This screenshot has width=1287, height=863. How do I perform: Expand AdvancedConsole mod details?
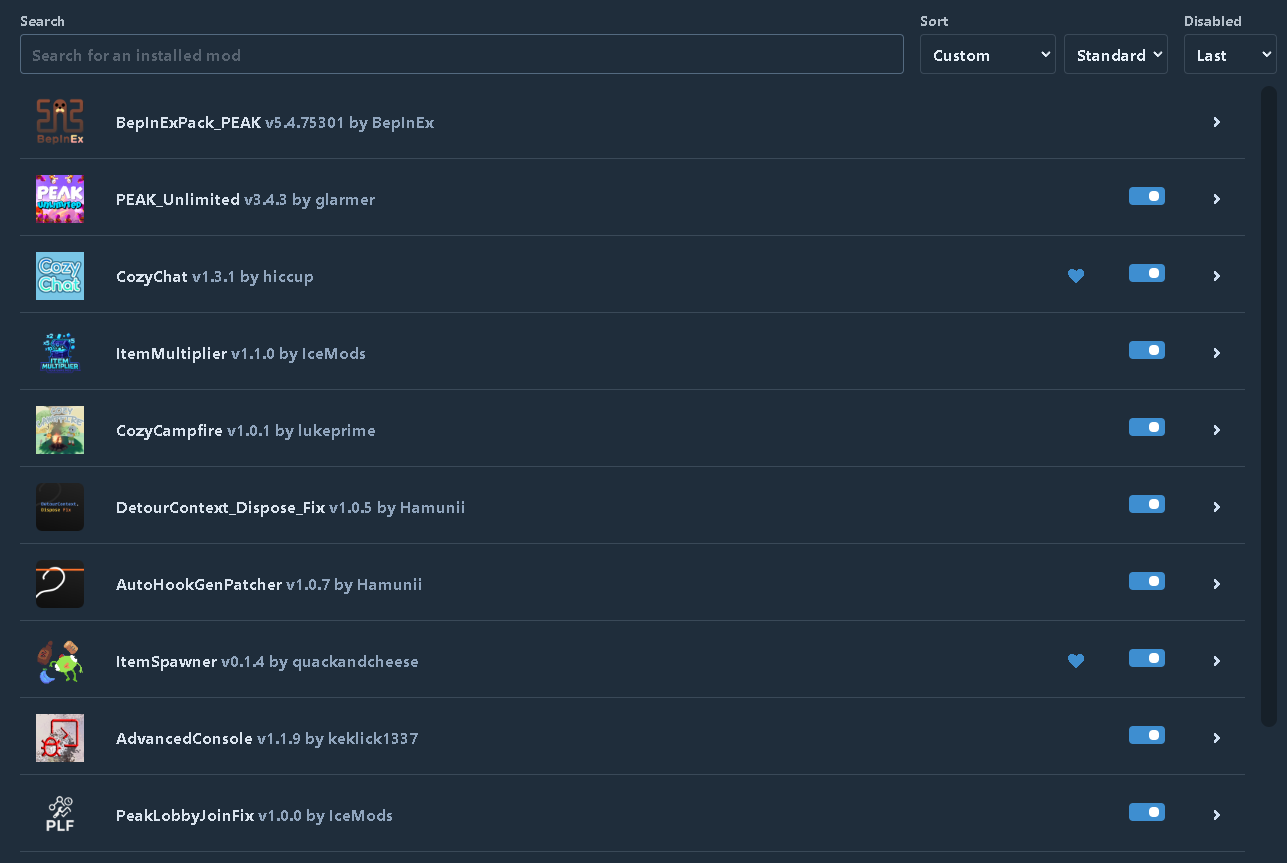pyautogui.click(x=1217, y=738)
